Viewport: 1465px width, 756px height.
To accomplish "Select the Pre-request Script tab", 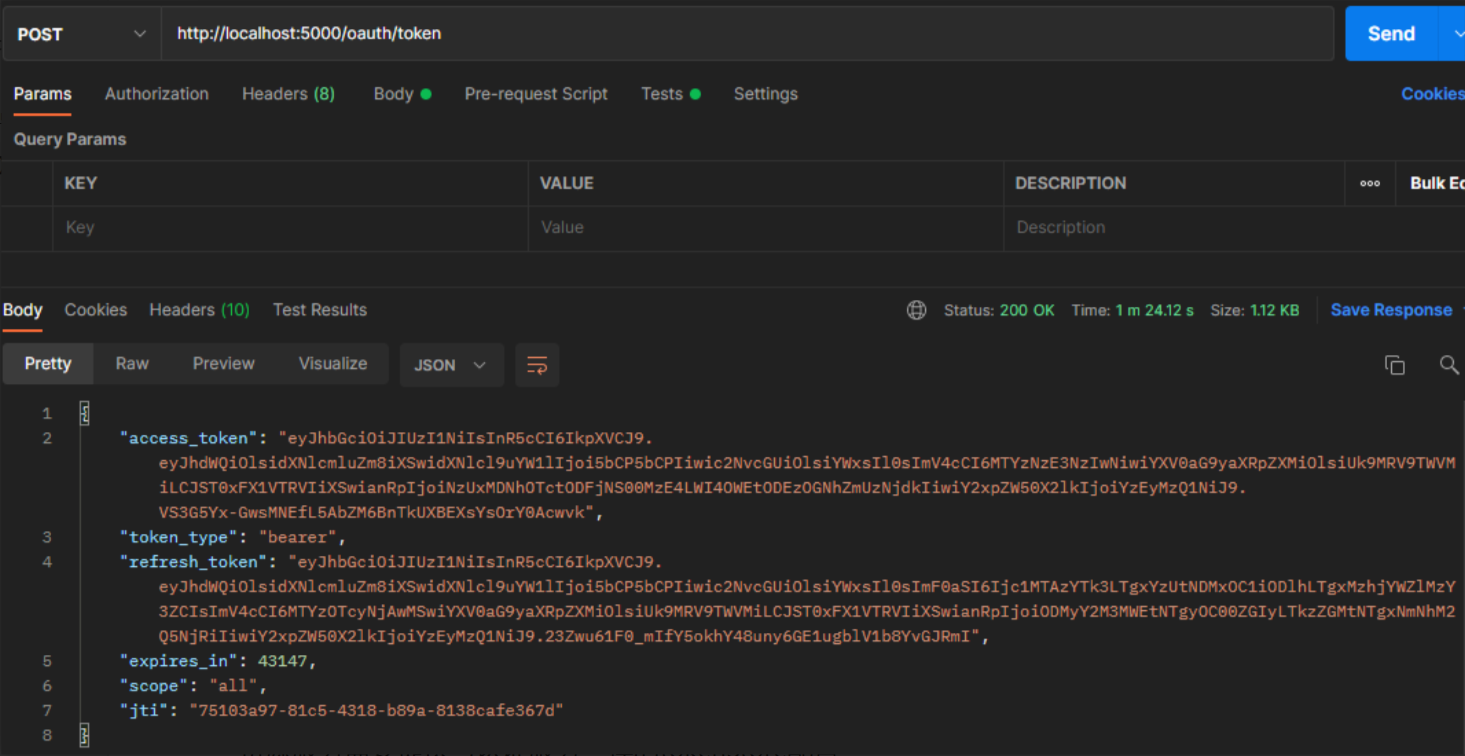I will 536,94.
